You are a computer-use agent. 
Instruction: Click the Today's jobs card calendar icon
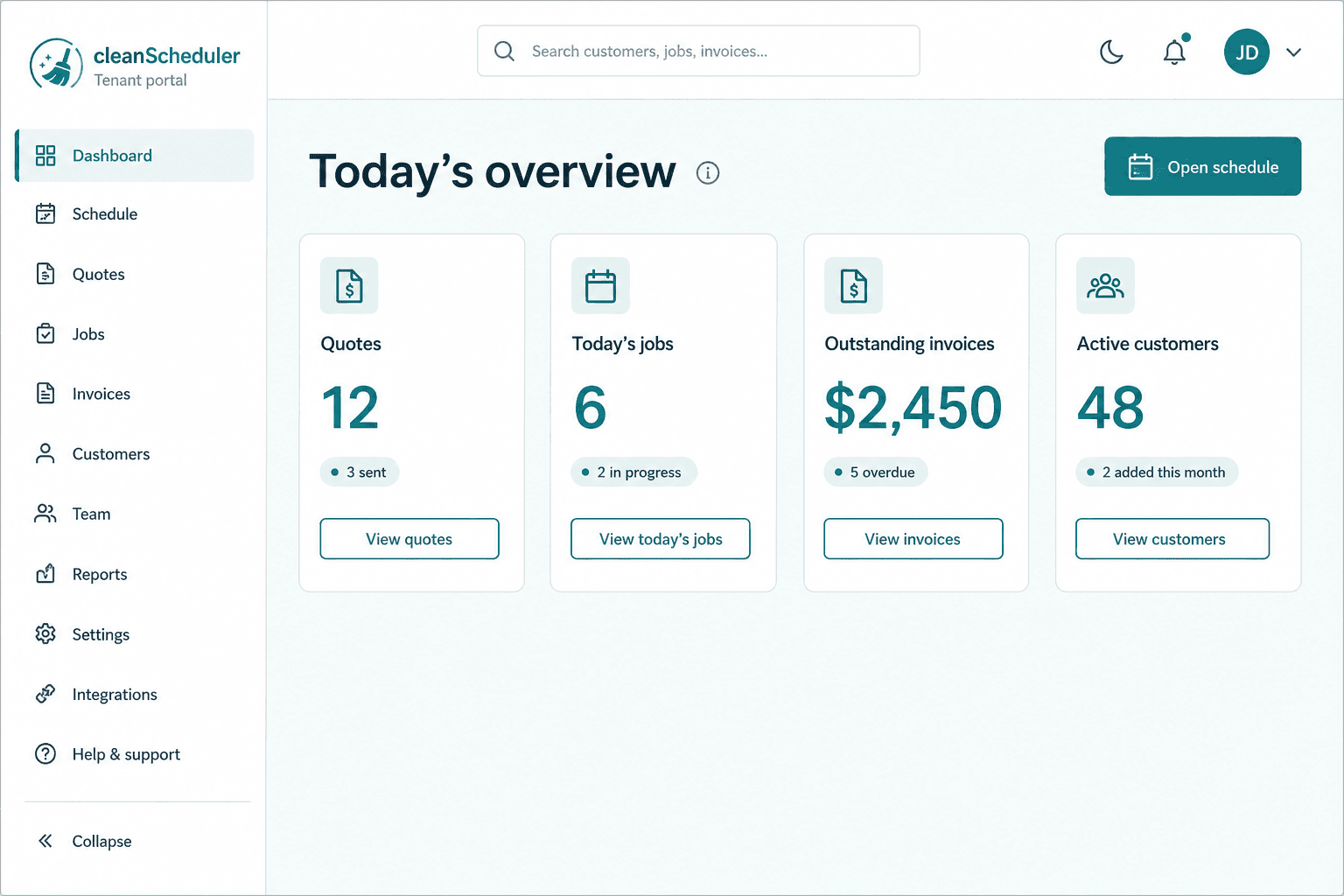tap(600, 285)
